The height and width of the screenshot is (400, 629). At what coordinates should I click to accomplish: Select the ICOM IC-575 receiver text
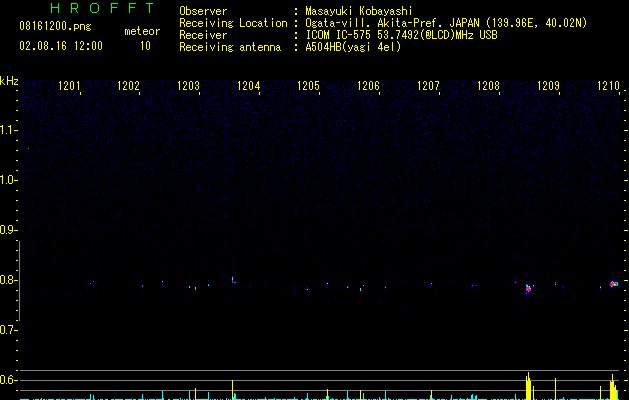401,35
